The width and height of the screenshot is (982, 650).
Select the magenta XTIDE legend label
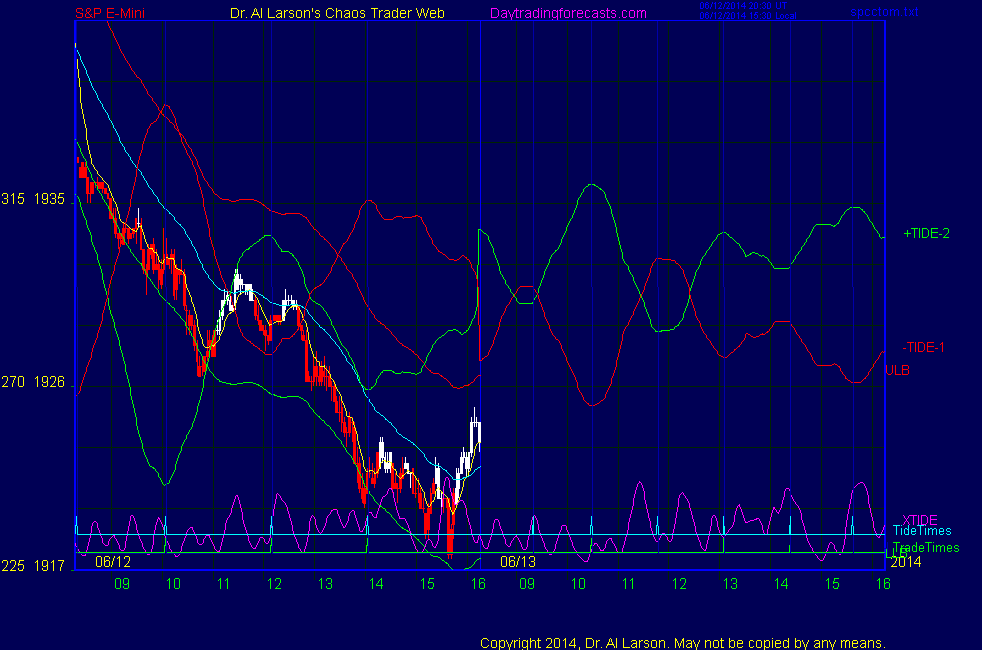(920, 520)
